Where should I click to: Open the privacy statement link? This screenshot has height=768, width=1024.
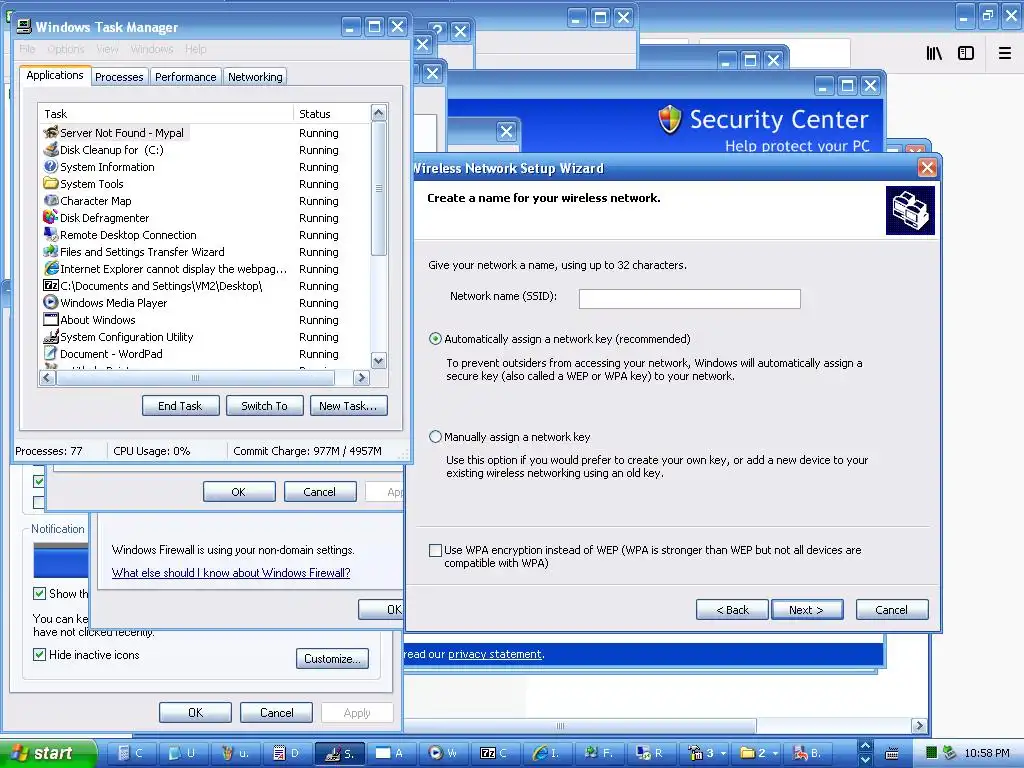coord(494,654)
